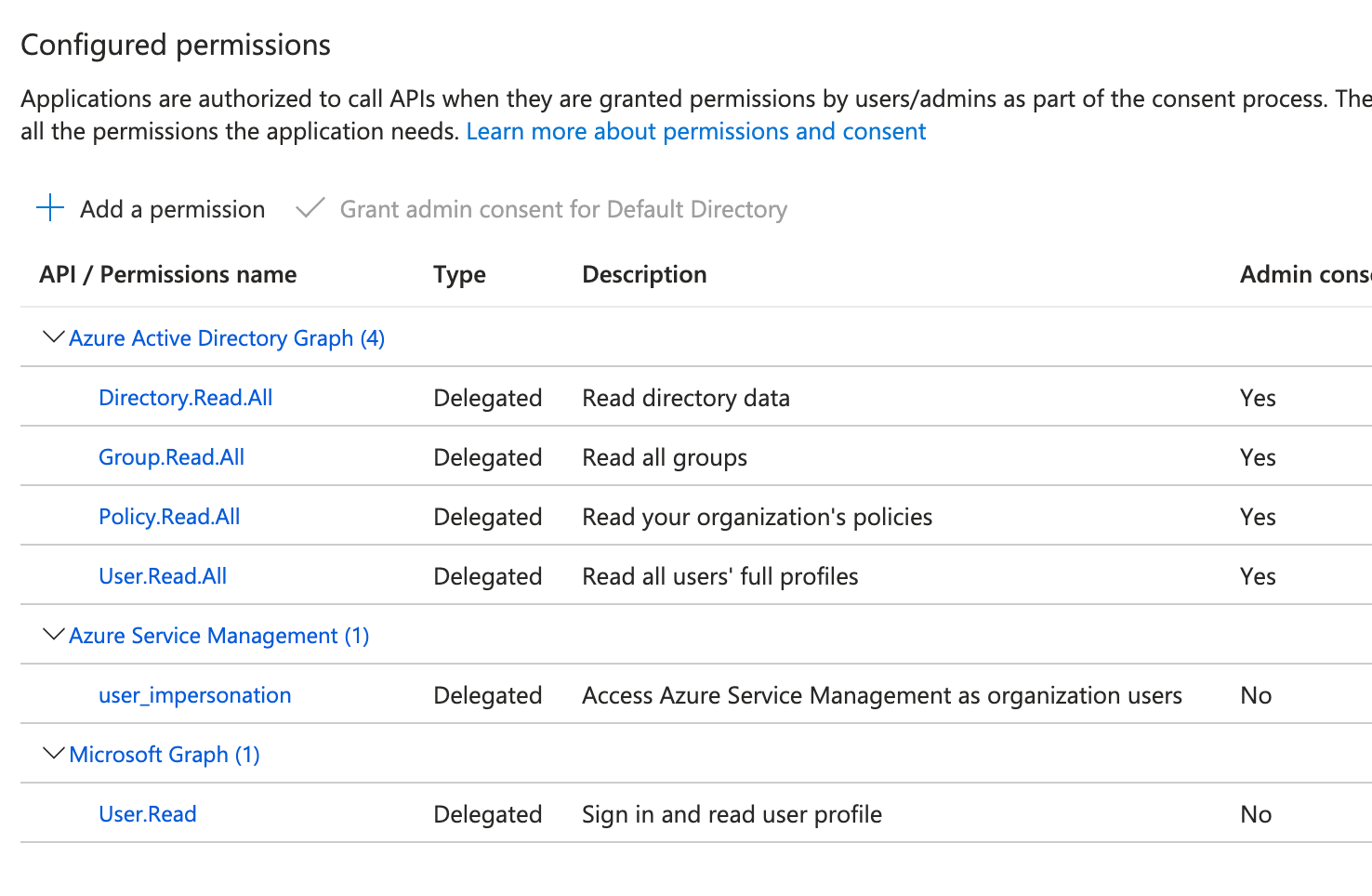The image size is (1372, 896).
Task: Click Yes consent value for Directory.Read.All
Action: [1258, 398]
